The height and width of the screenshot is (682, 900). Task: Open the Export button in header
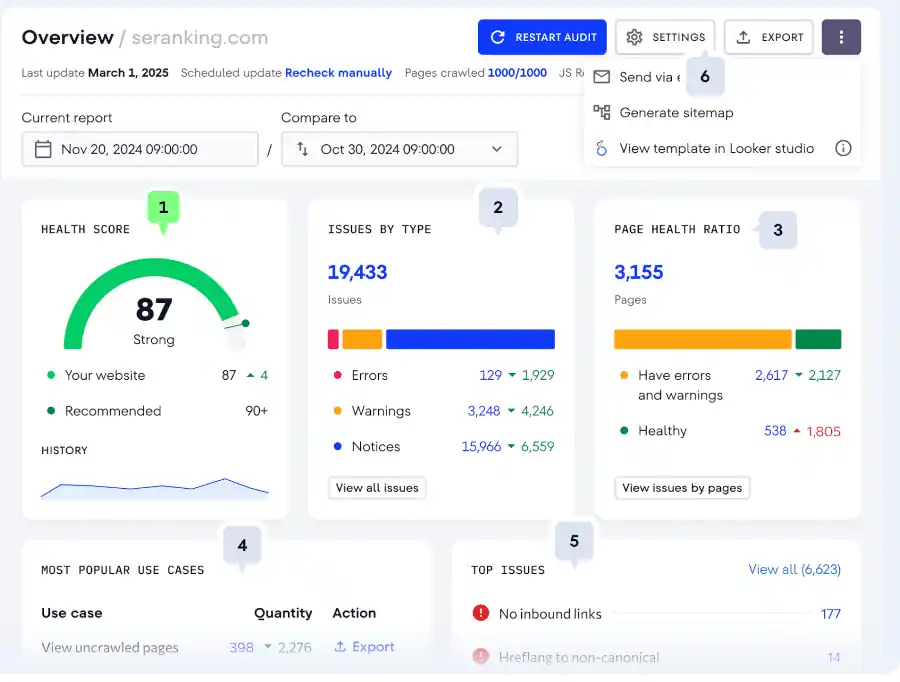[769, 37]
